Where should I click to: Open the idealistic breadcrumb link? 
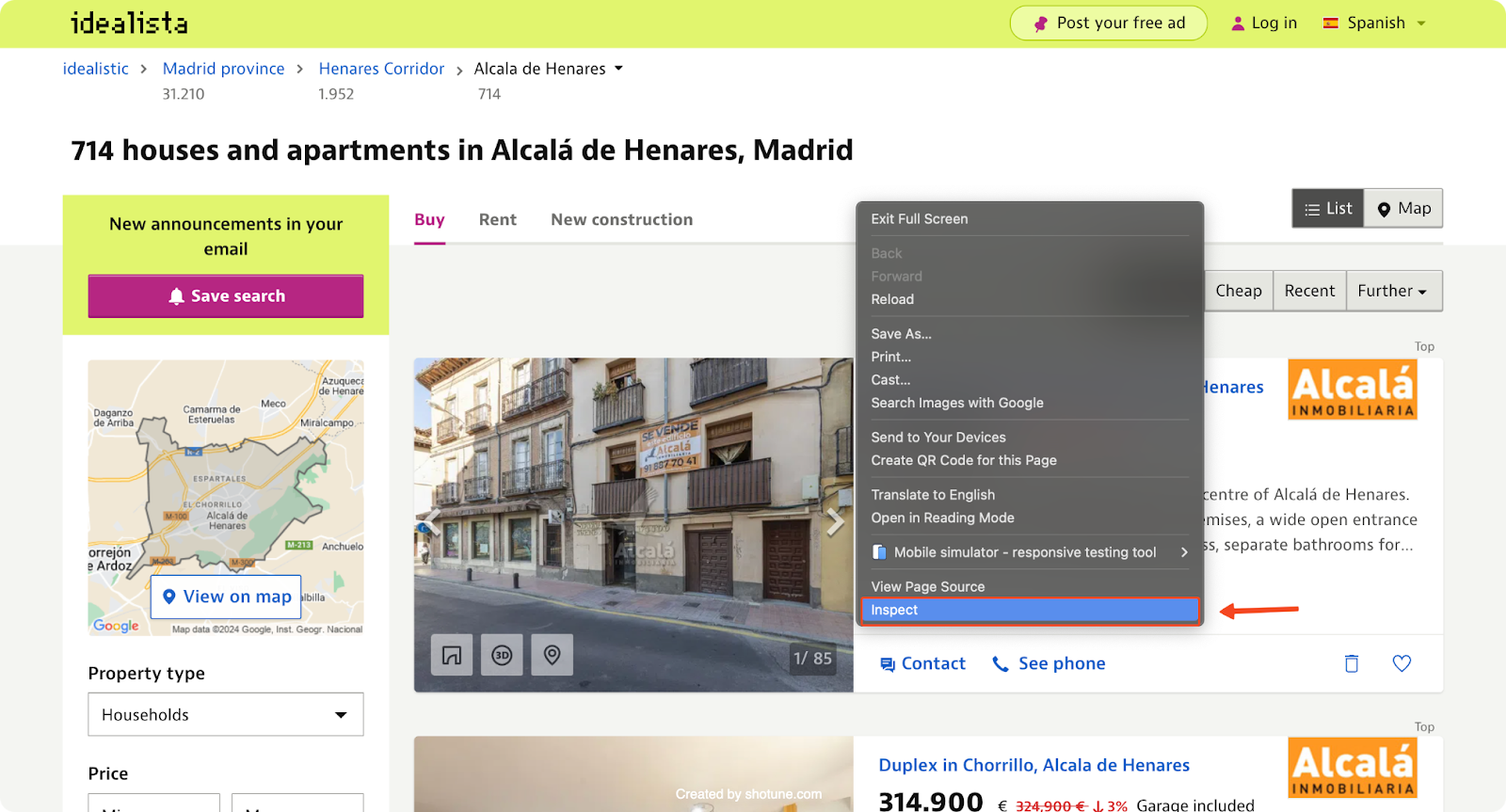96,69
